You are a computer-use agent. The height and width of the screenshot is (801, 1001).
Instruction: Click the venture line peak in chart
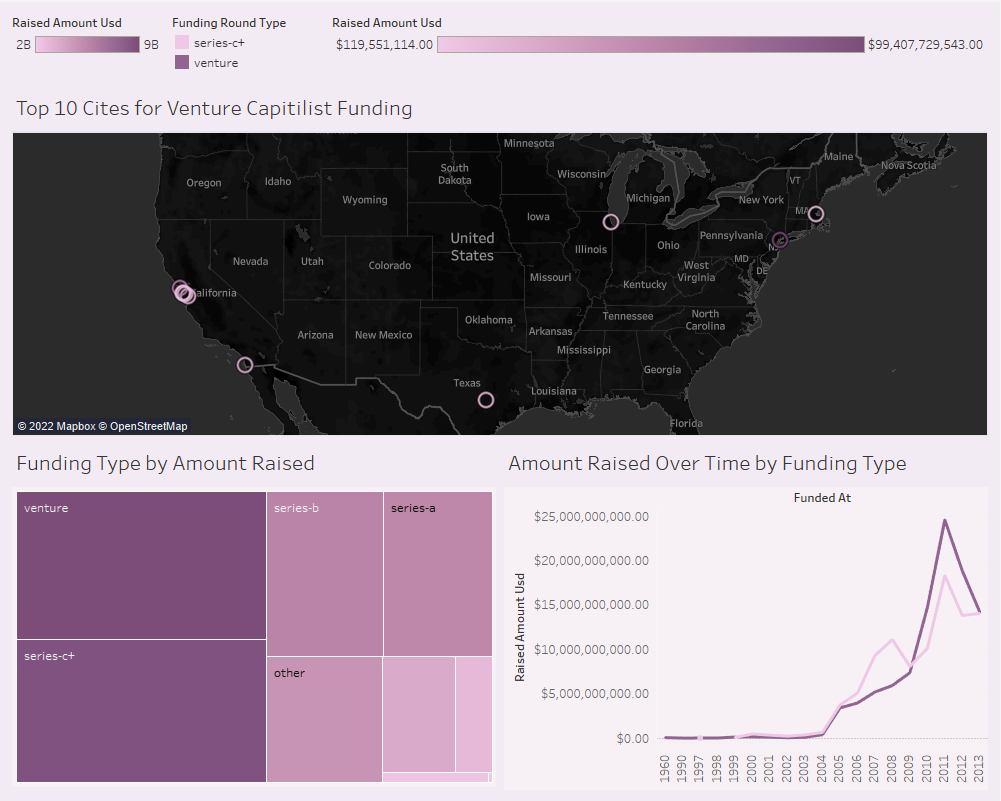944,520
